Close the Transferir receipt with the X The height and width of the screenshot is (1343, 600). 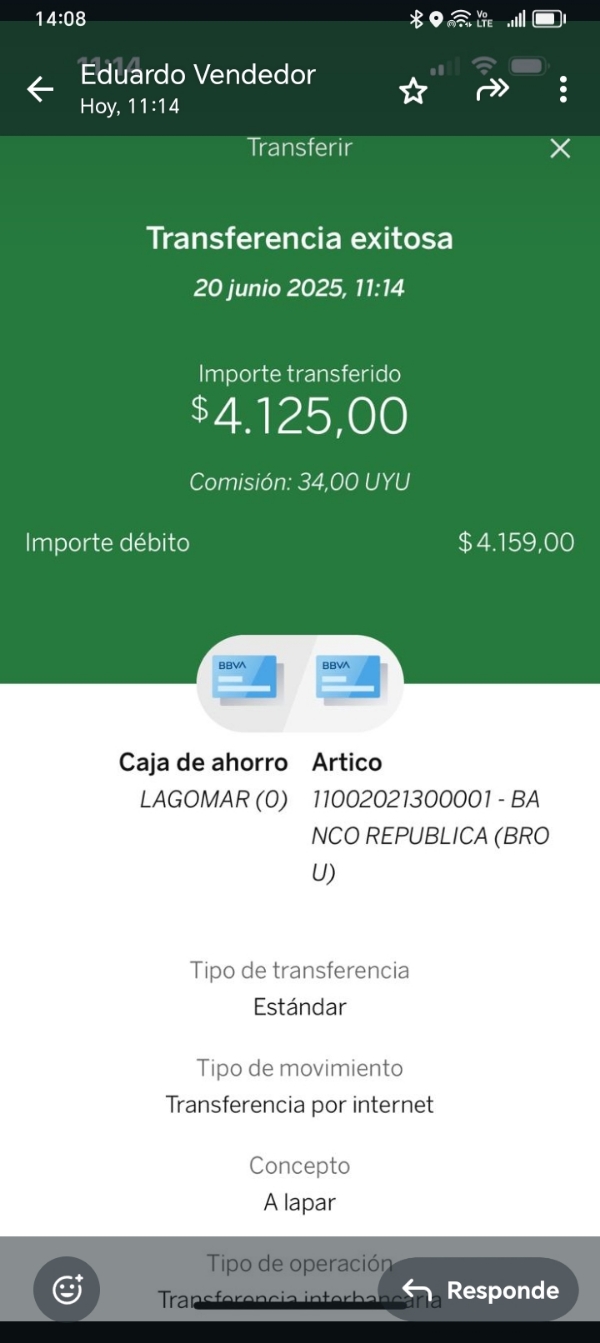pos(560,149)
